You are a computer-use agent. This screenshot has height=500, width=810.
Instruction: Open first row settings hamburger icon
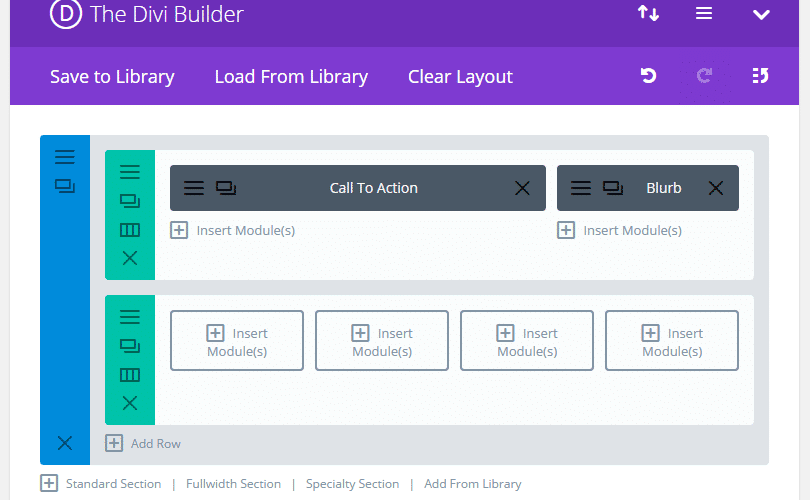(130, 171)
